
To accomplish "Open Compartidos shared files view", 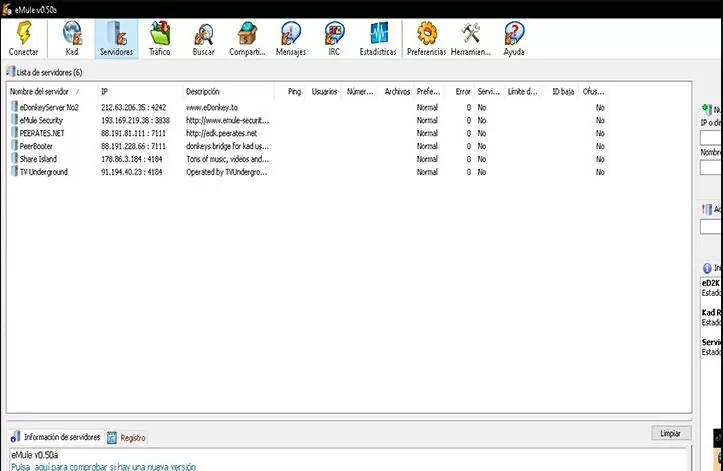I will coord(246,38).
